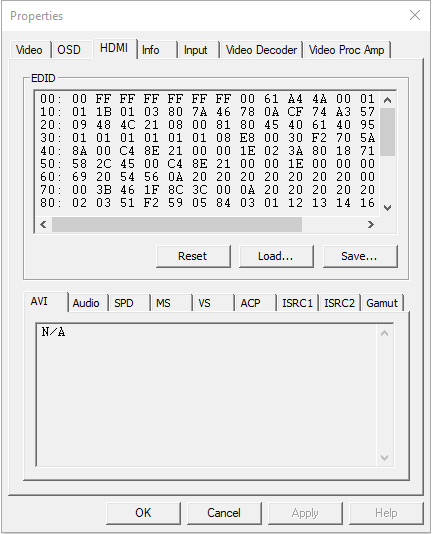Select the Gamut tab
The width and height of the screenshot is (432, 534).
382,303
